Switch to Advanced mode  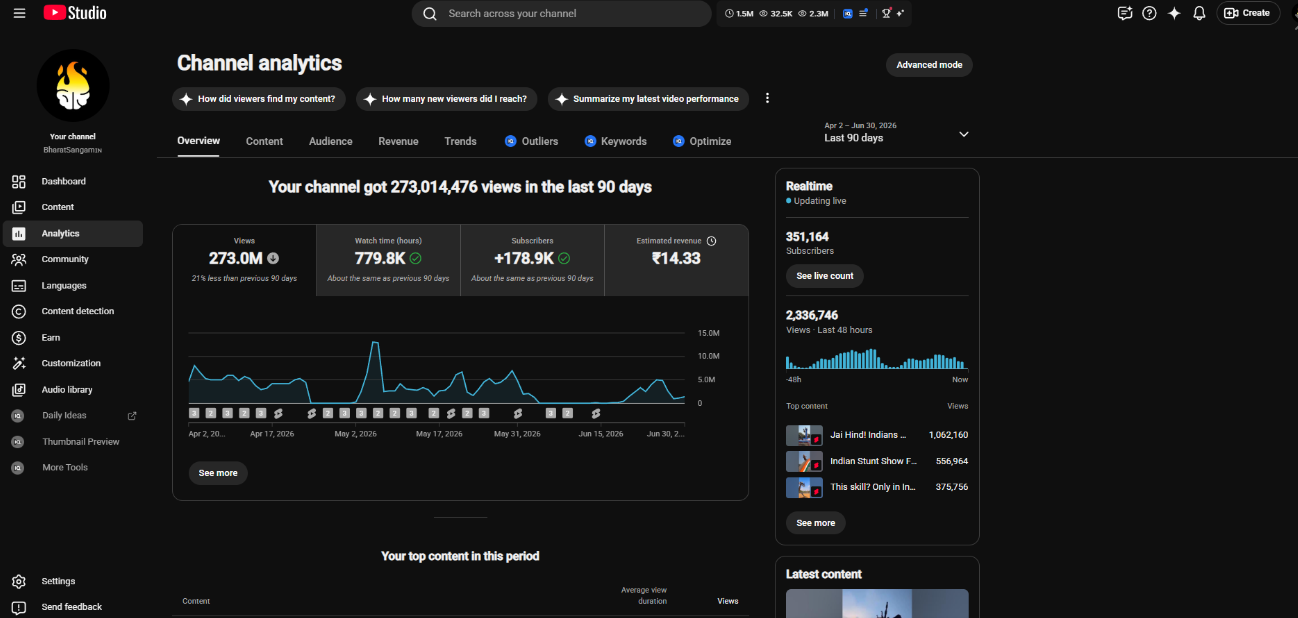click(x=929, y=65)
